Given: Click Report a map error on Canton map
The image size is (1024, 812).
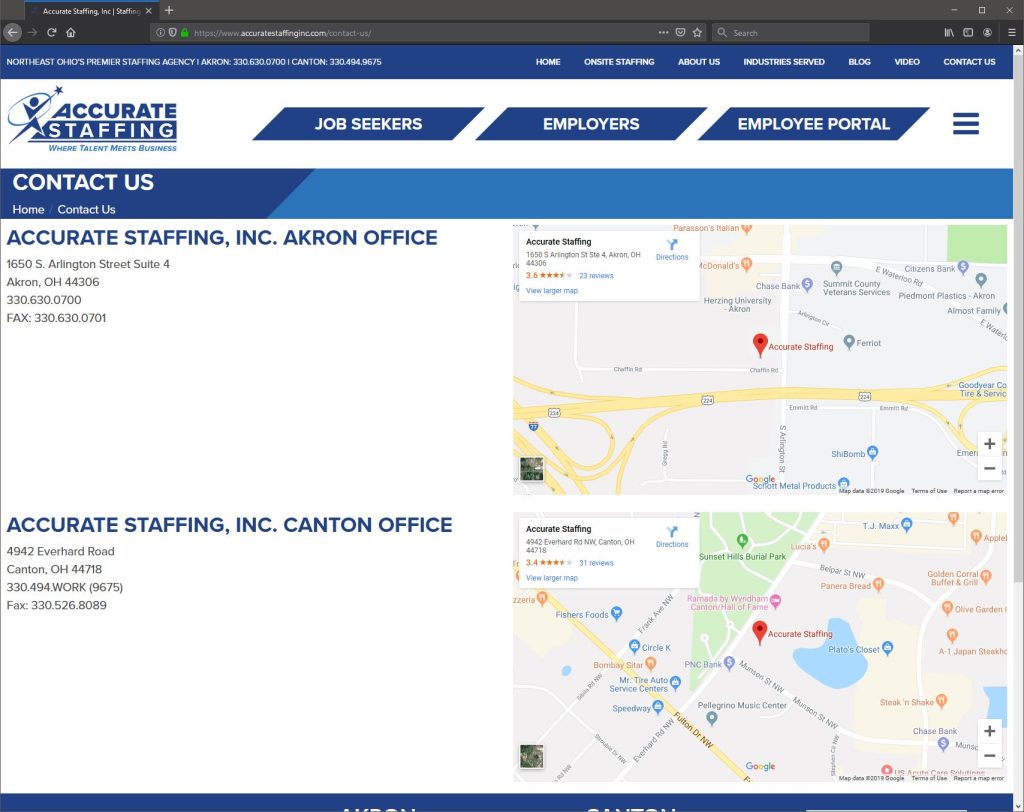Looking at the screenshot, I should coord(978,778).
